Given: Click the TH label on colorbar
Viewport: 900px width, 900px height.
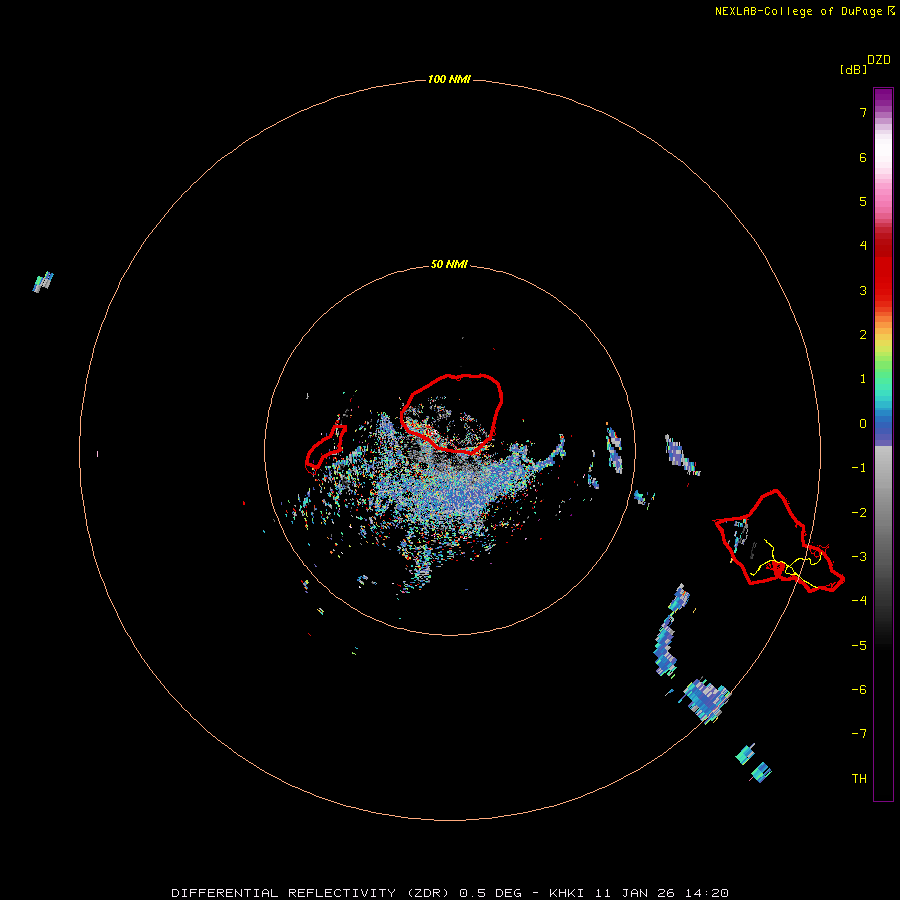Looking at the screenshot, I should (x=859, y=779).
